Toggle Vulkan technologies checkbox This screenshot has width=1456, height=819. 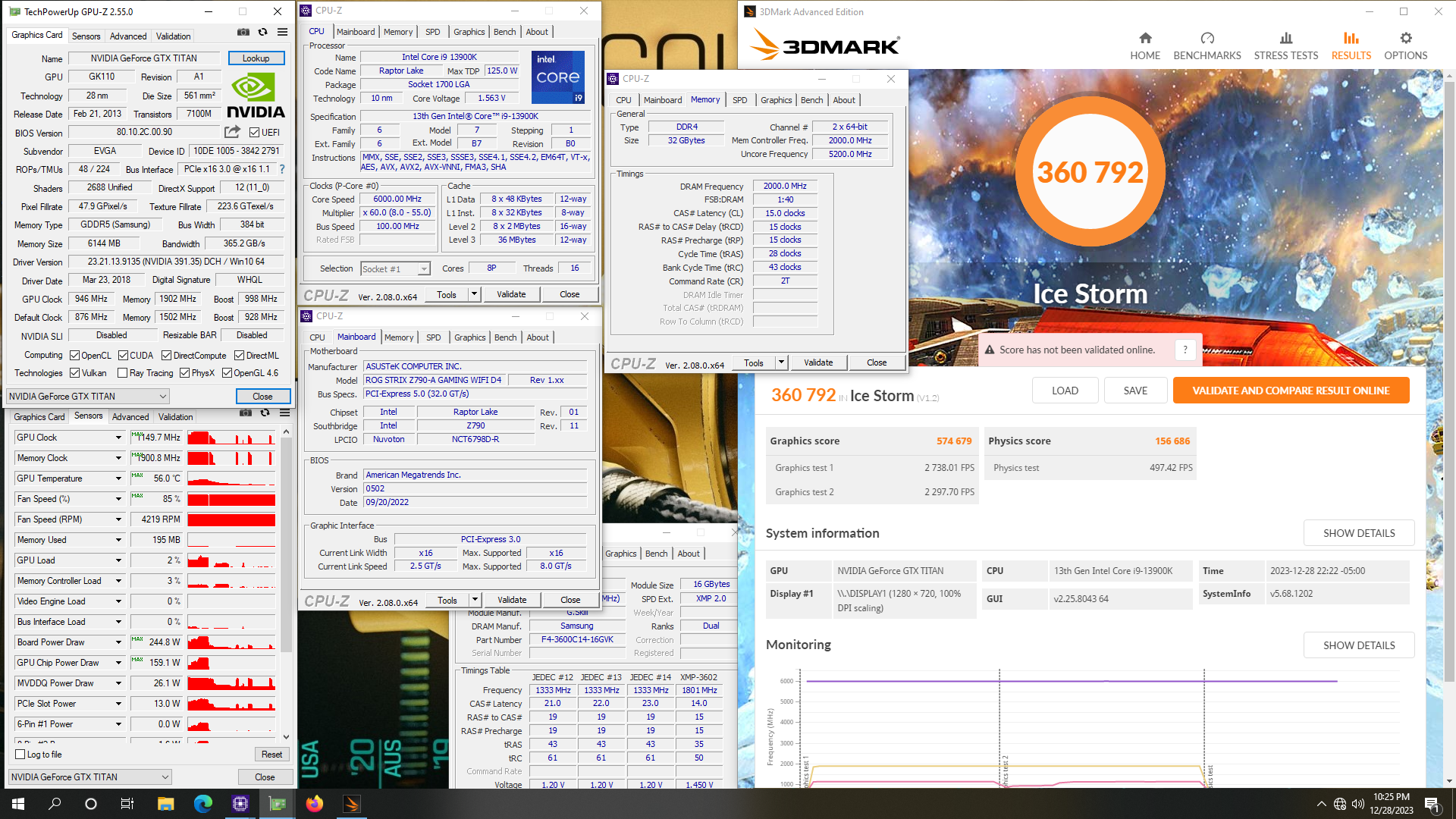click(74, 372)
